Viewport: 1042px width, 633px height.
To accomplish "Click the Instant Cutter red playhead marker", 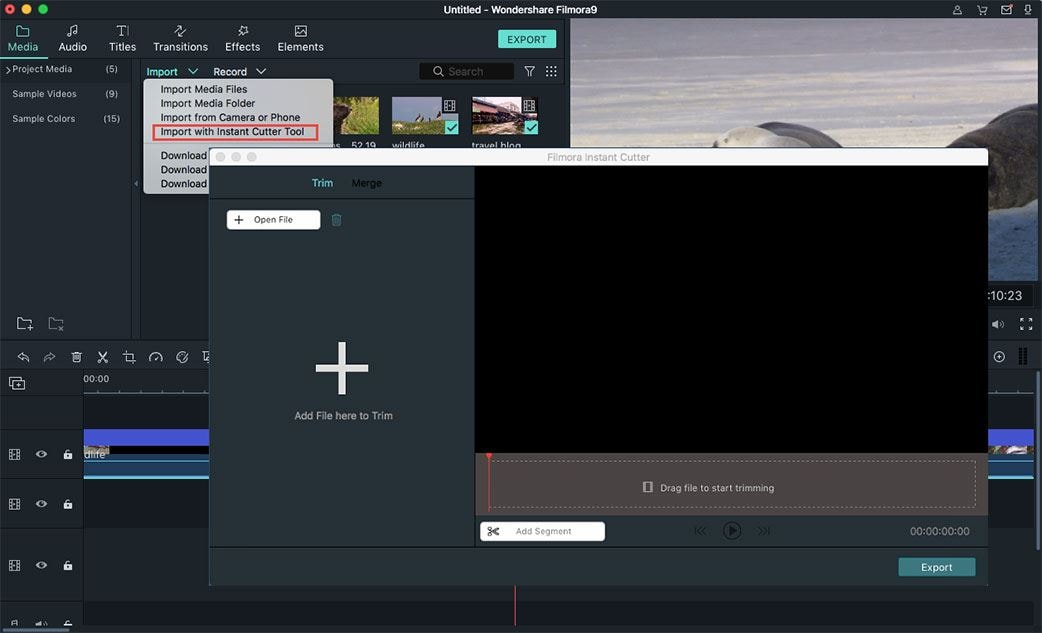I will pyautogui.click(x=488, y=457).
